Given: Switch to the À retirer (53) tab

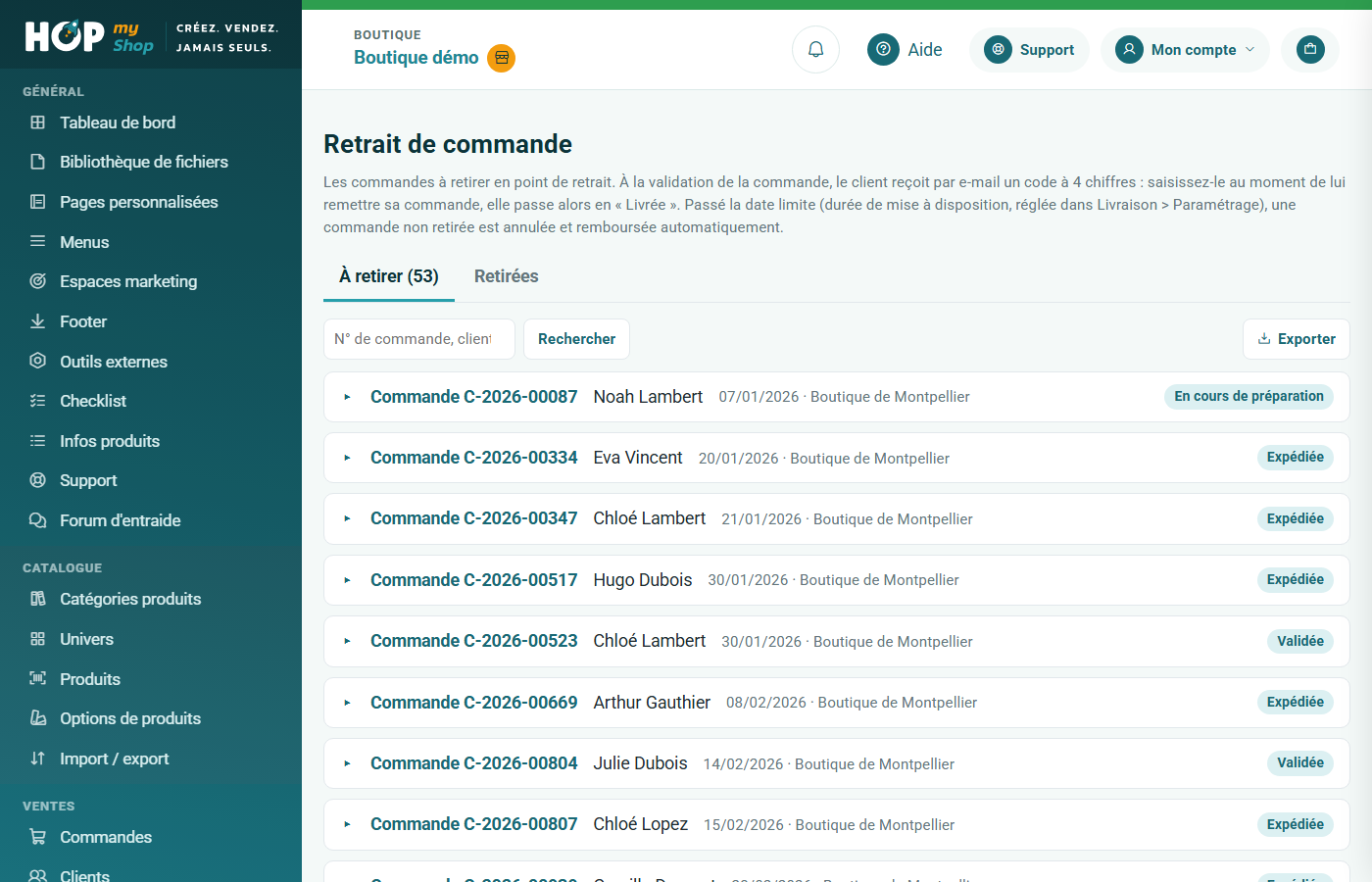Looking at the screenshot, I should coord(389,276).
